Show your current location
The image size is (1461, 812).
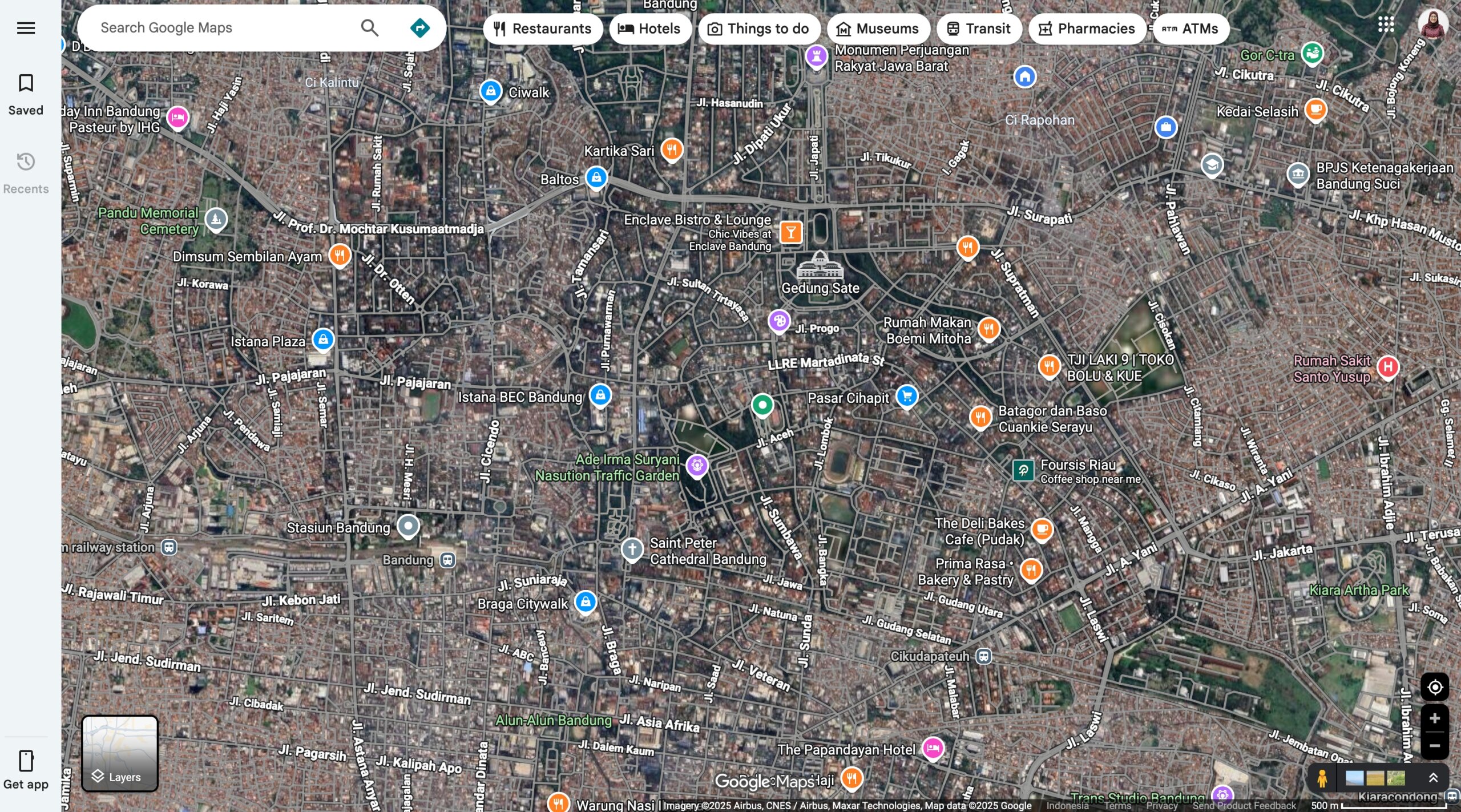tap(1434, 688)
